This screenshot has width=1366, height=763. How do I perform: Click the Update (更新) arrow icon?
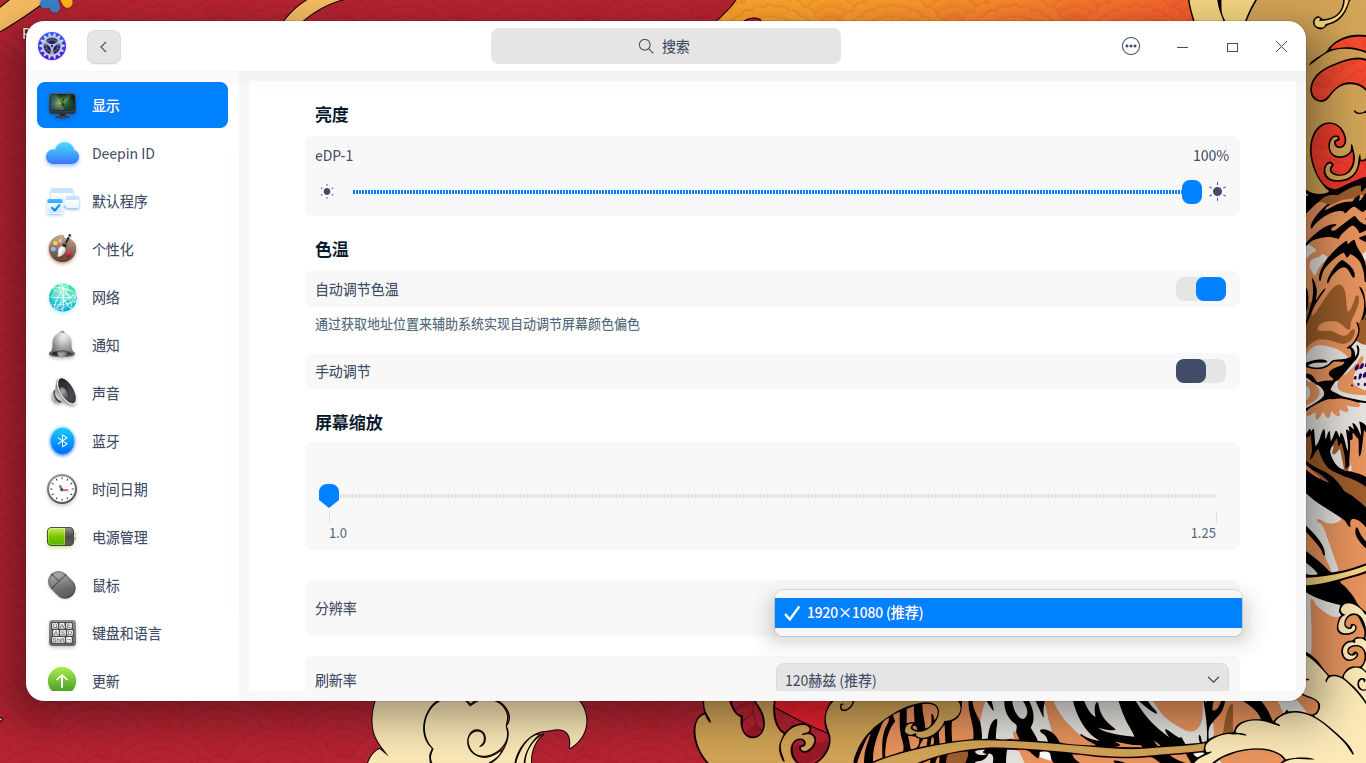(x=62, y=681)
